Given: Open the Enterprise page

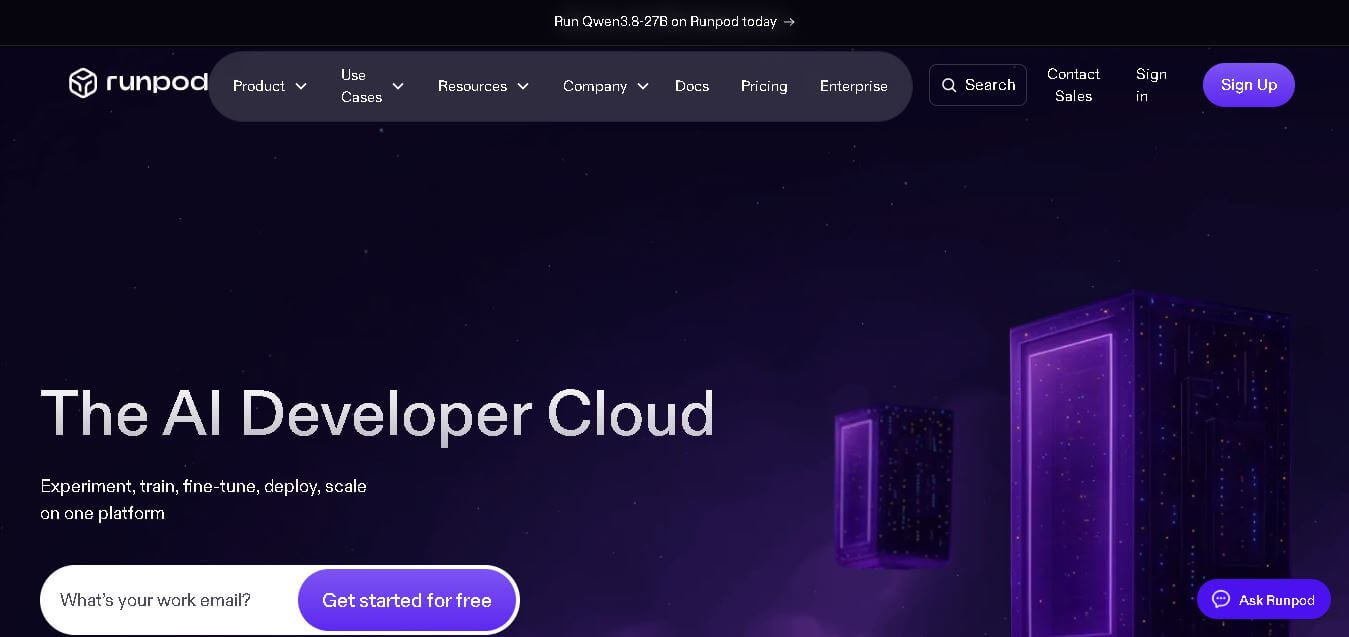Looking at the screenshot, I should click(854, 86).
